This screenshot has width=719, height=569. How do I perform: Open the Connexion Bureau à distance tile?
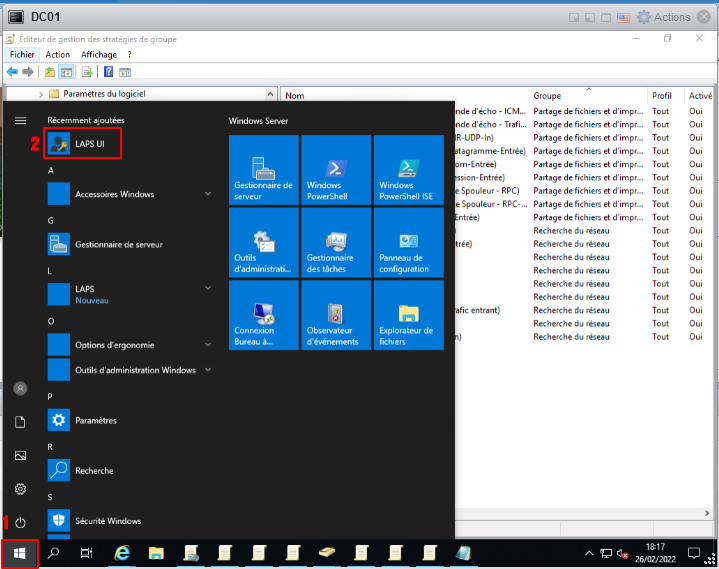point(264,314)
